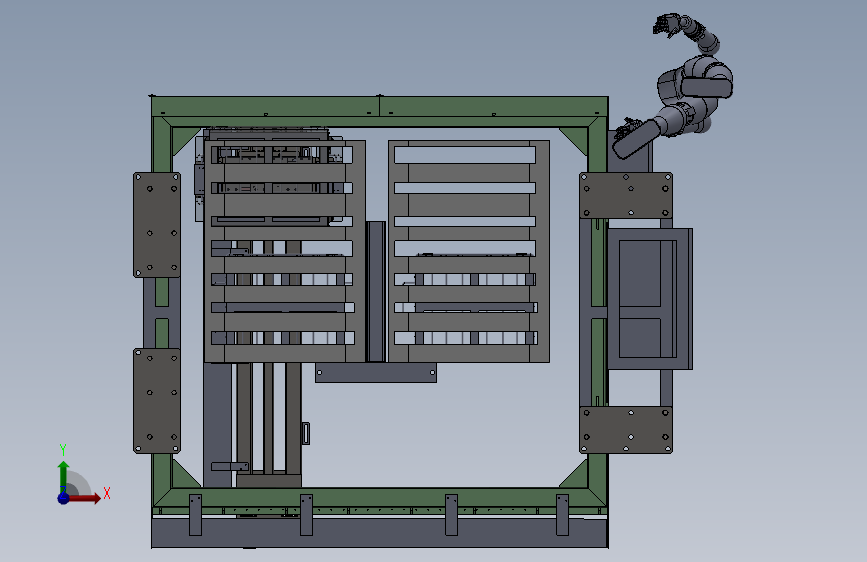The width and height of the screenshot is (867, 562).
Task: Select the right rack panel with empty slots
Action: [469, 252]
